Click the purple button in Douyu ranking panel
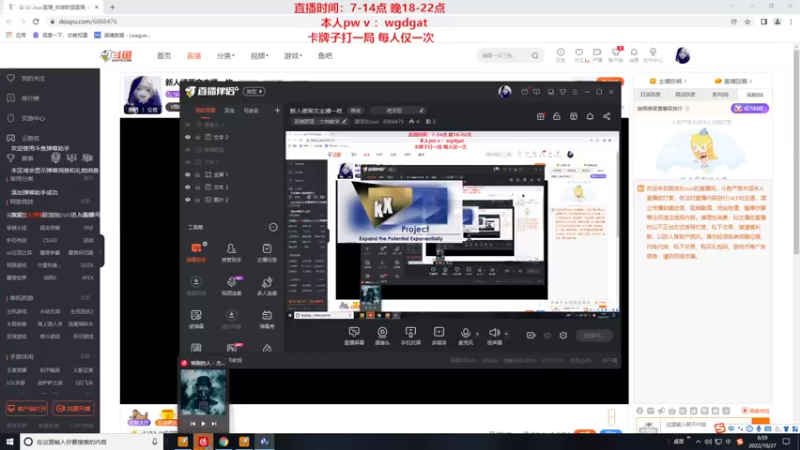Screen dimensions: 800x450 click(x=749, y=108)
